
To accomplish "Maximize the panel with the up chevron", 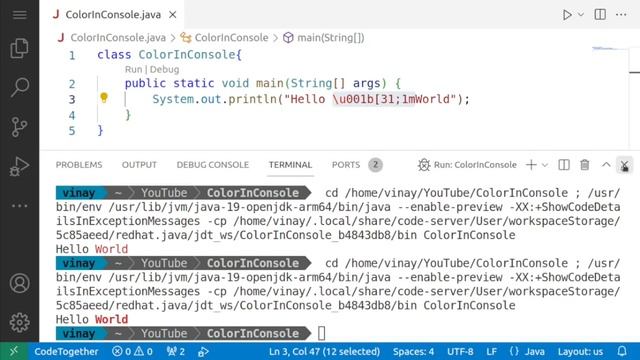I will click(x=606, y=165).
